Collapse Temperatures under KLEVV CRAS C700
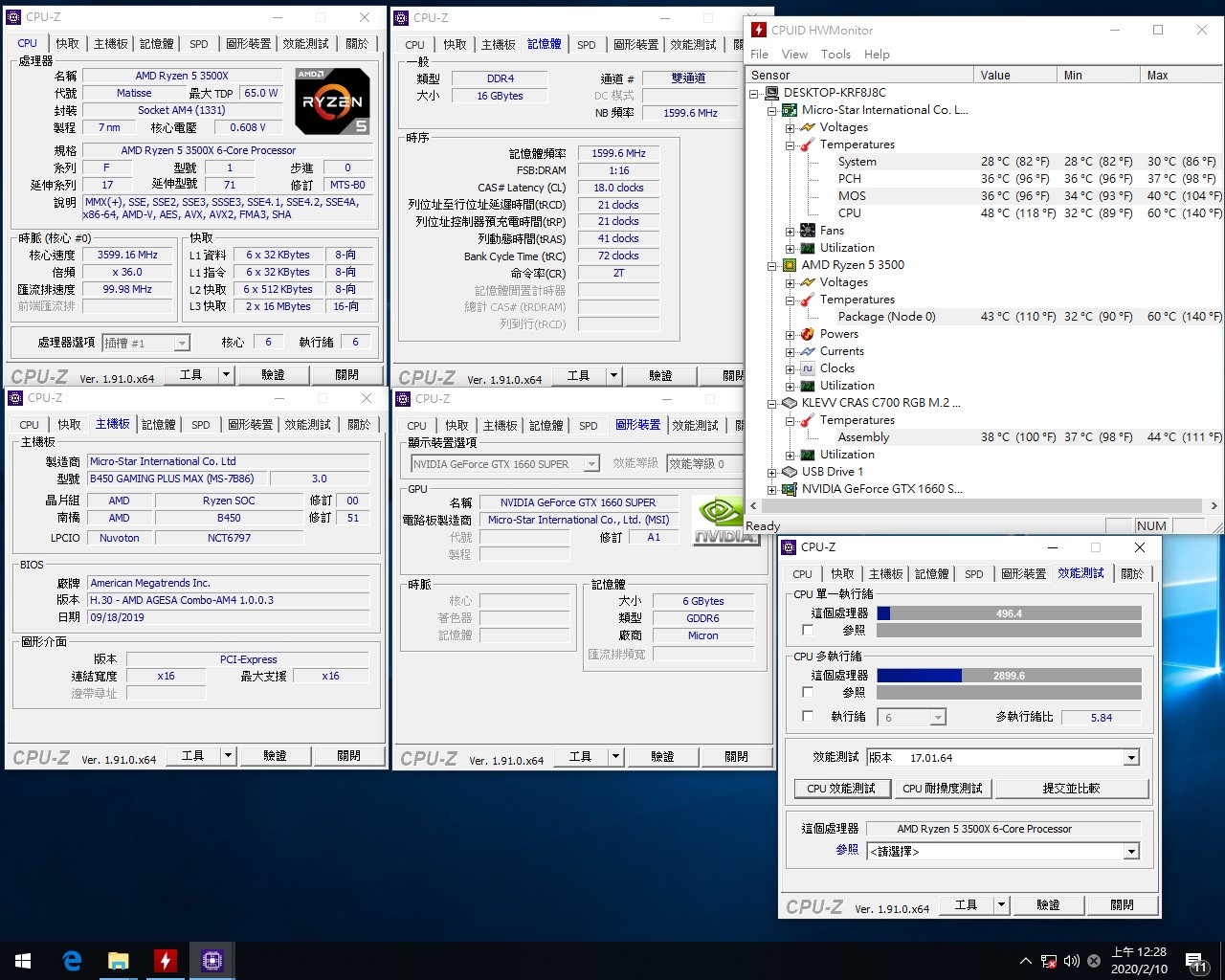Image resolution: width=1225 pixels, height=980 pixels. (x=790, y=420)
